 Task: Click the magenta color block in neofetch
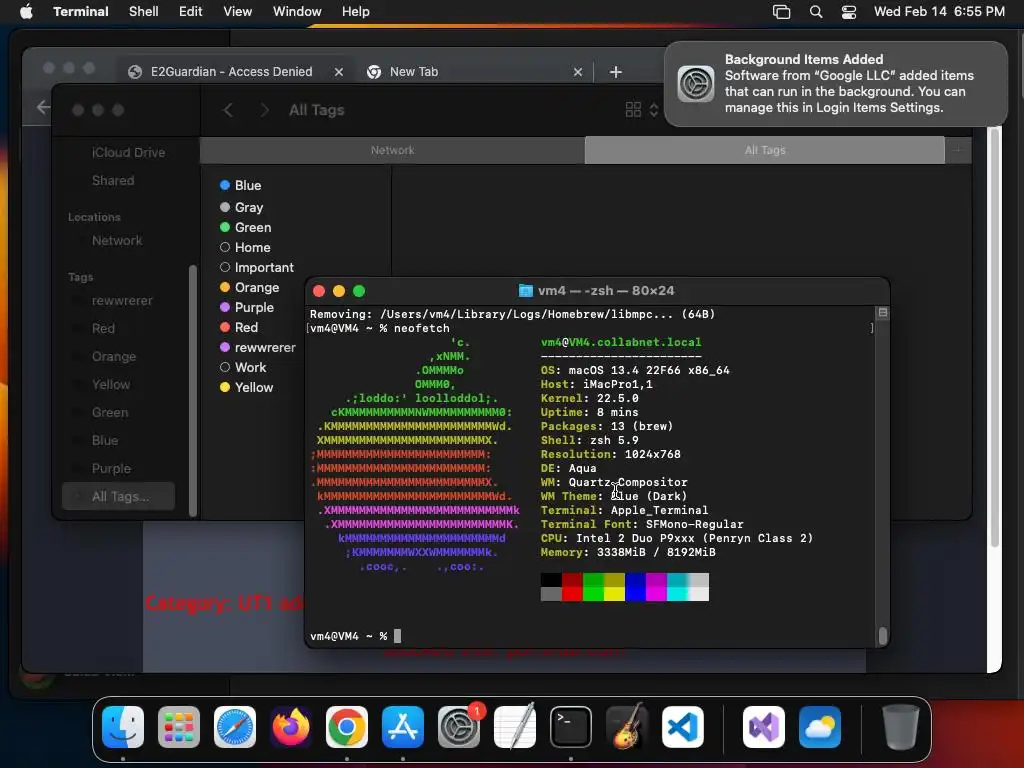[x=656, y=586]
